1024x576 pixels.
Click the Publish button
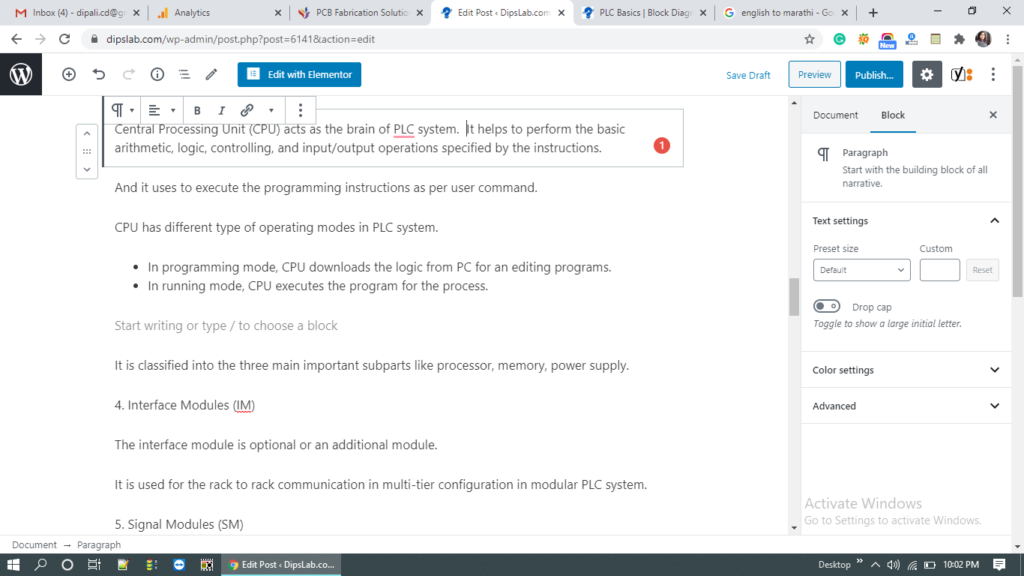(x=874, y=75)
